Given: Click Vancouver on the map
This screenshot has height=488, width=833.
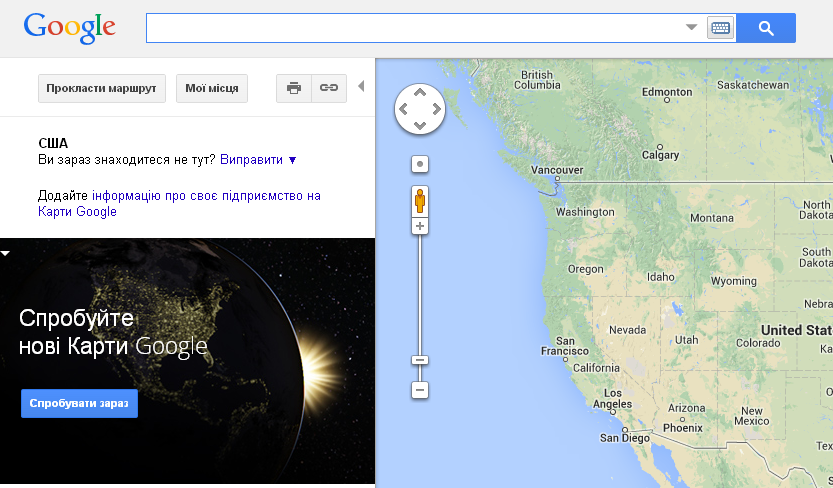Looking at the screenshot, I should (x=557, y=170).
